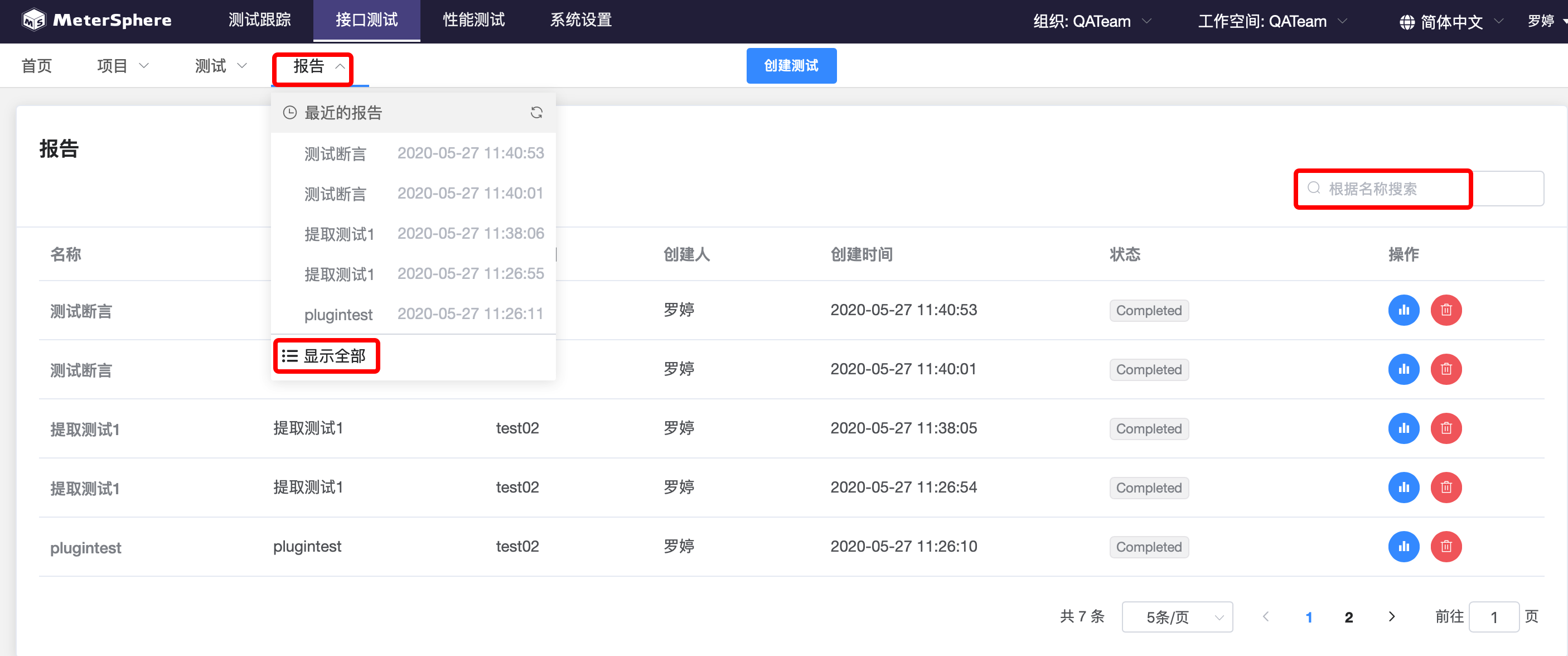1568x656 pixels.
Task: Open the 测试跟踪 tab
Action: tap(259, 20)
